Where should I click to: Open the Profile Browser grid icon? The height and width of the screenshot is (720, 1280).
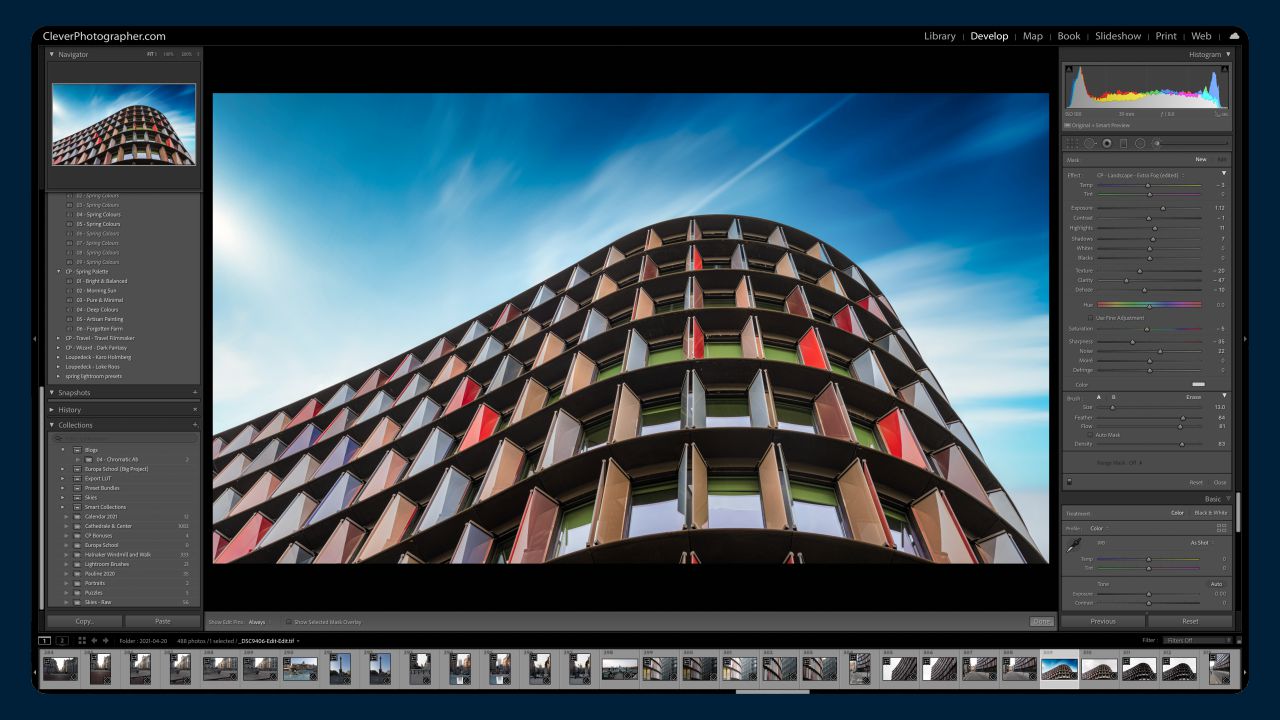tap(1221, 527)
